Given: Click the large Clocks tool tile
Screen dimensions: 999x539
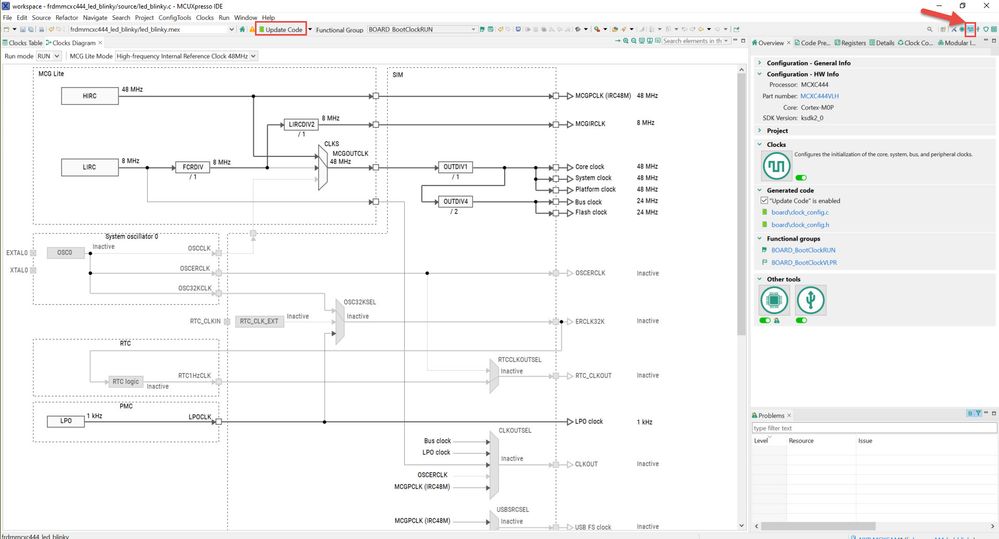Looking at the screenshot, I should [777, 165].
